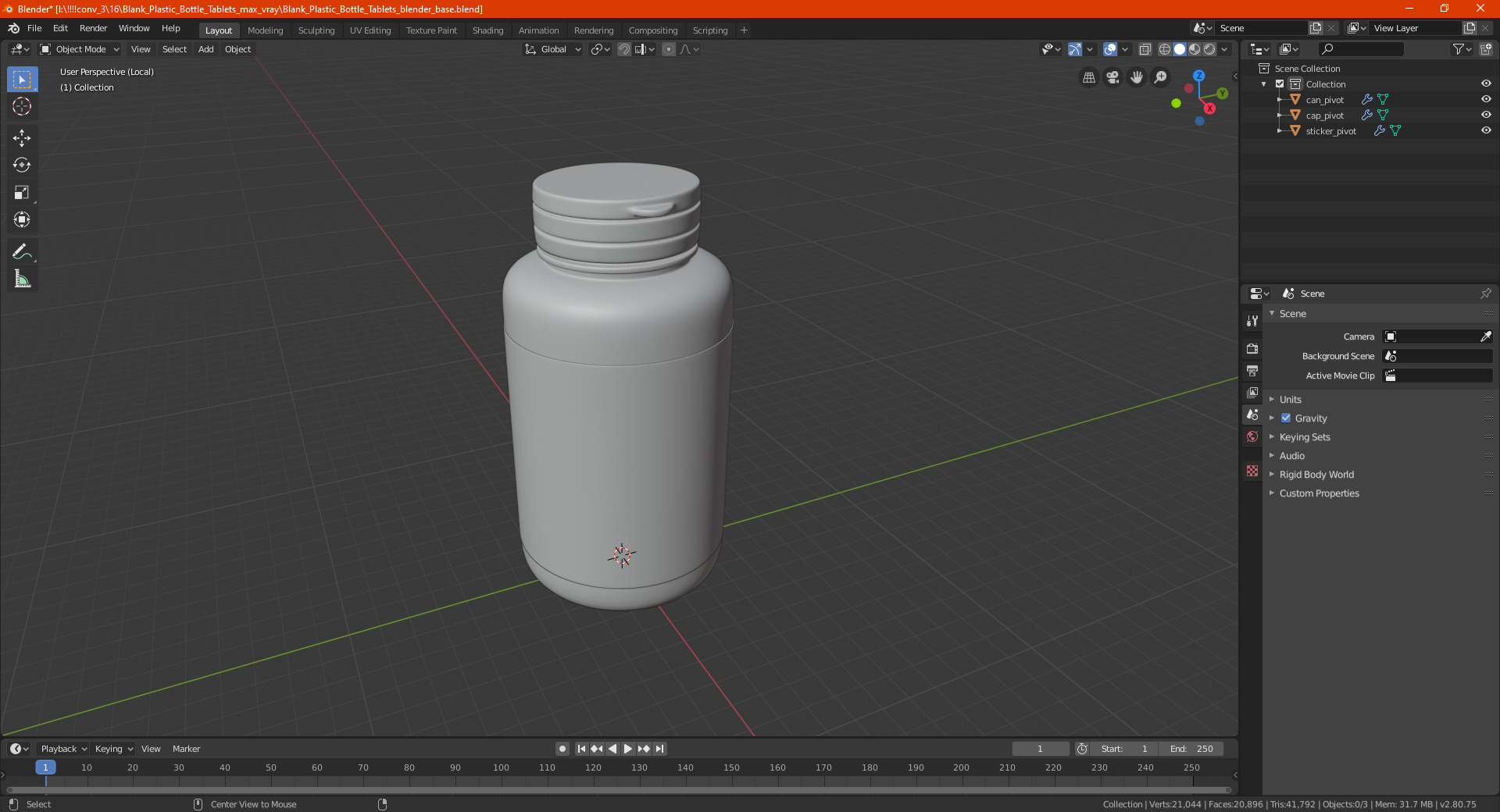Open Global transform orientation dropdown

pos(553,49)
